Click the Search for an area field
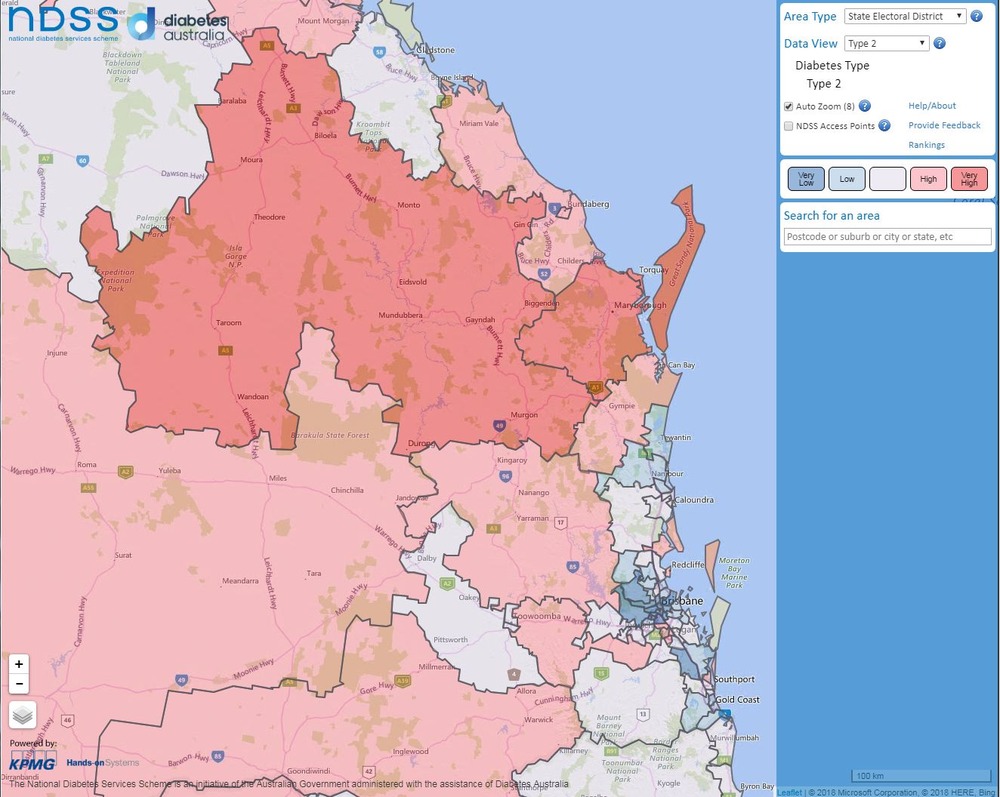Image resolution: width=1000 pixels, height=797 pixels. 887,237
